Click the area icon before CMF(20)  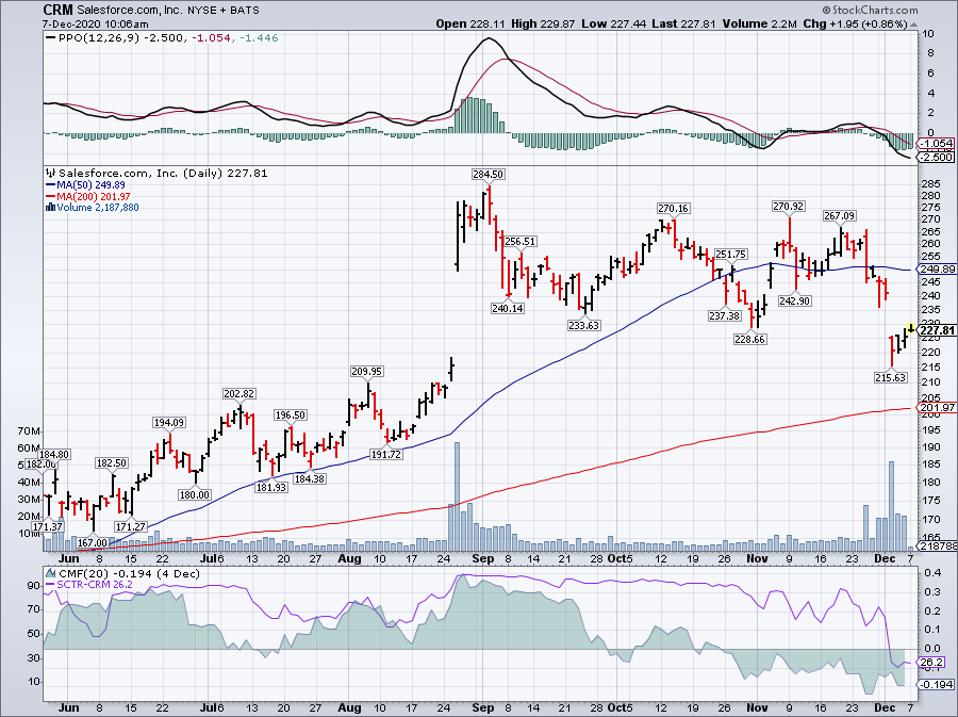[50, 574]
